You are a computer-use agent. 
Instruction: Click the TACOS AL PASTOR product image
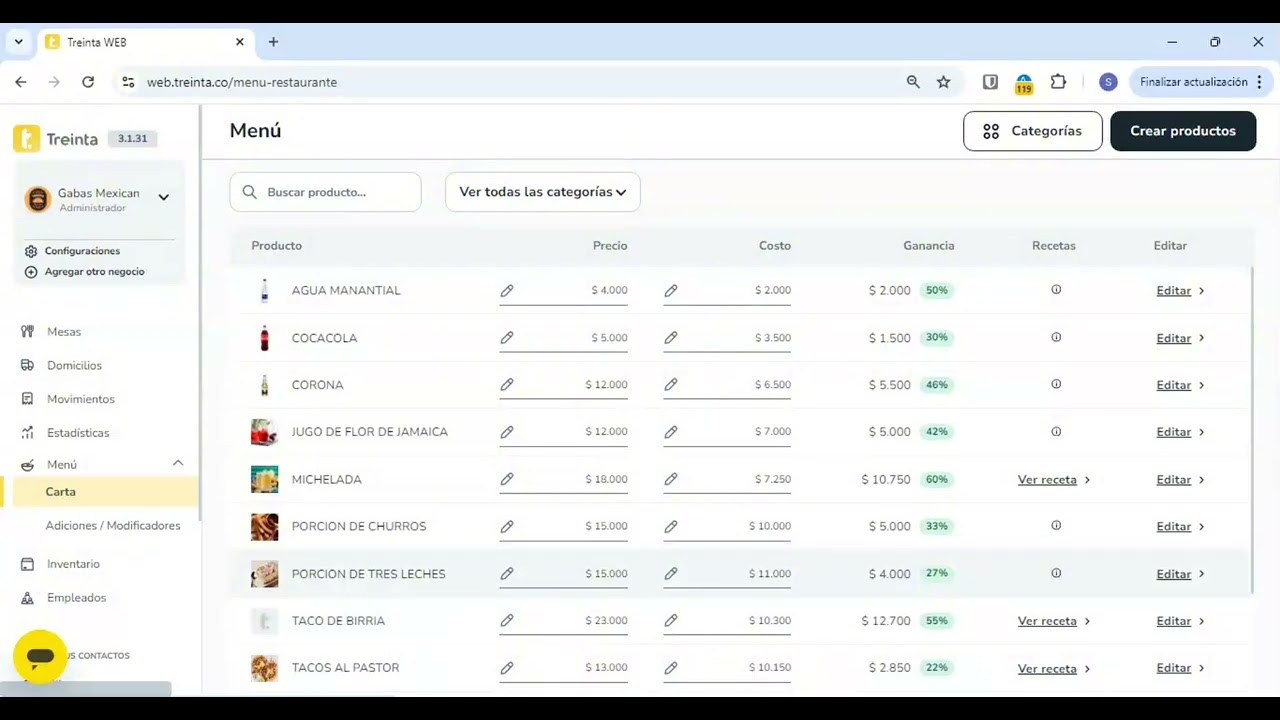264,668
